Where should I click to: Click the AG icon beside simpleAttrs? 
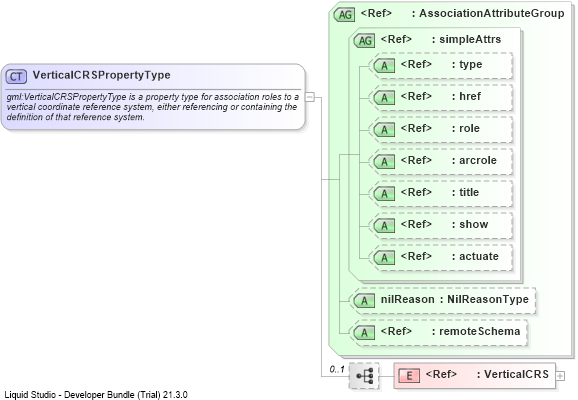[x=364, y=41]
